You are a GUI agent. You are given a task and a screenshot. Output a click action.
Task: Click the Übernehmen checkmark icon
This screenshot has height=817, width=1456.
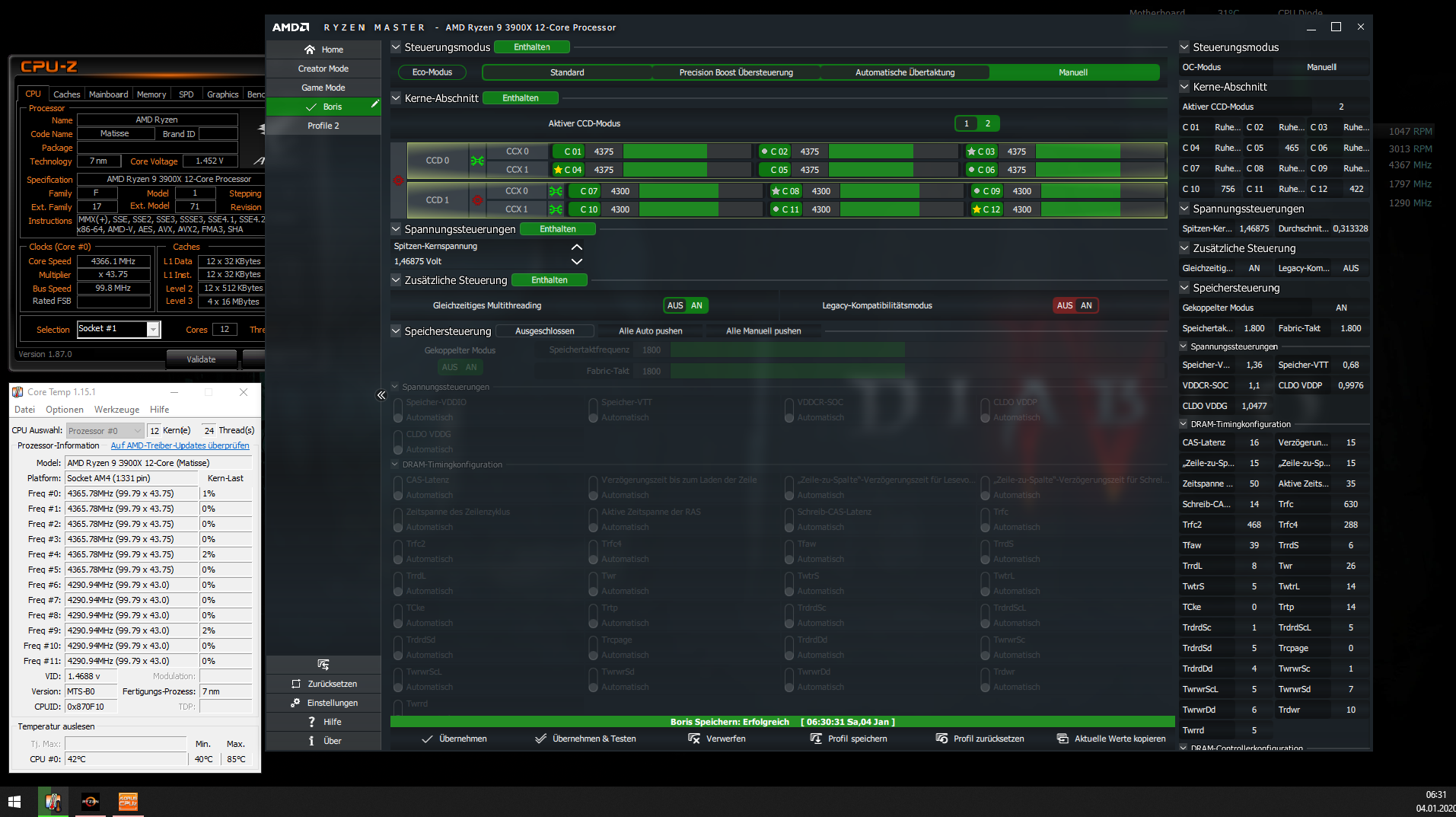click(x=427, y=739)
